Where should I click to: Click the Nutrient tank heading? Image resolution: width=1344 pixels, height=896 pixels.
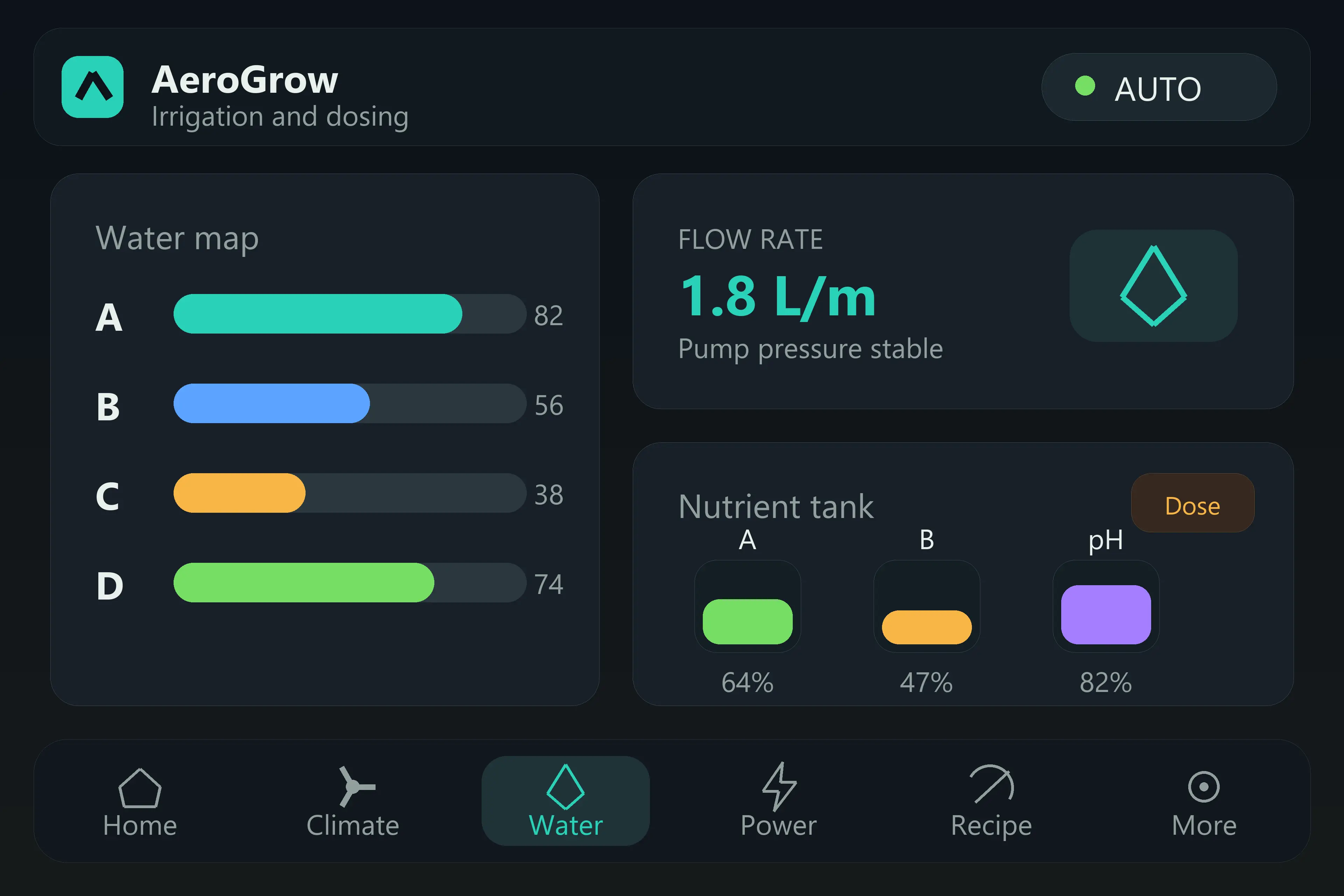pyautogui.click(x=776, y=507)
